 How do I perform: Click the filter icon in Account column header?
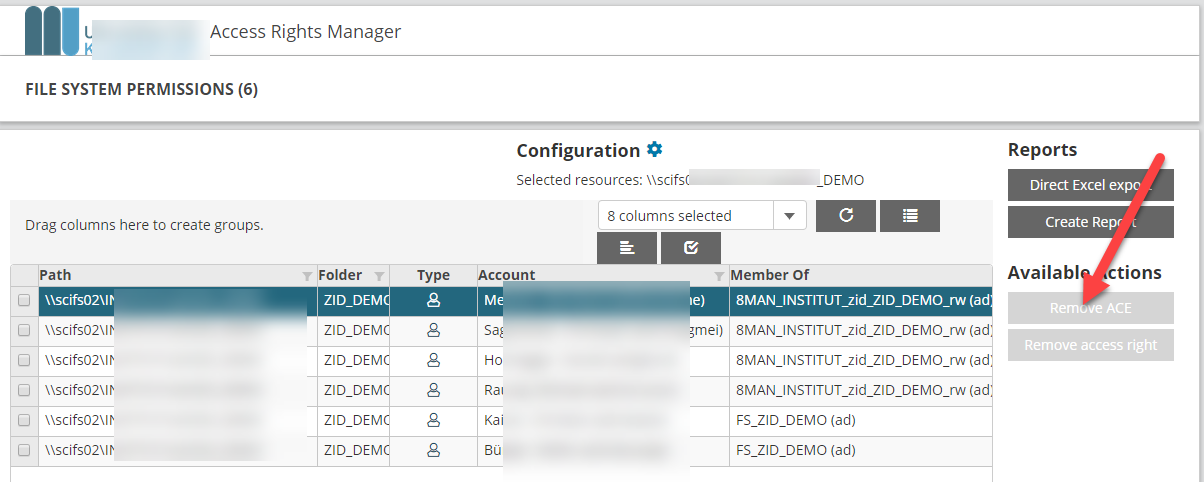(719, 275)
